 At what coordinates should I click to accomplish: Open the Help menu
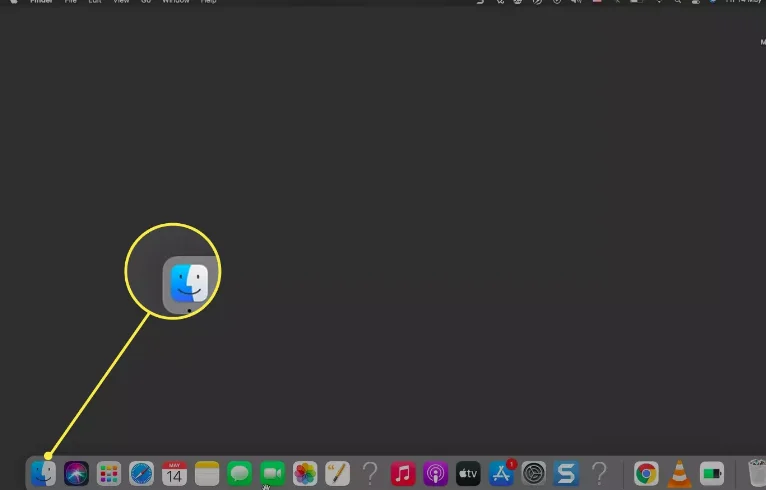(209, 1)
